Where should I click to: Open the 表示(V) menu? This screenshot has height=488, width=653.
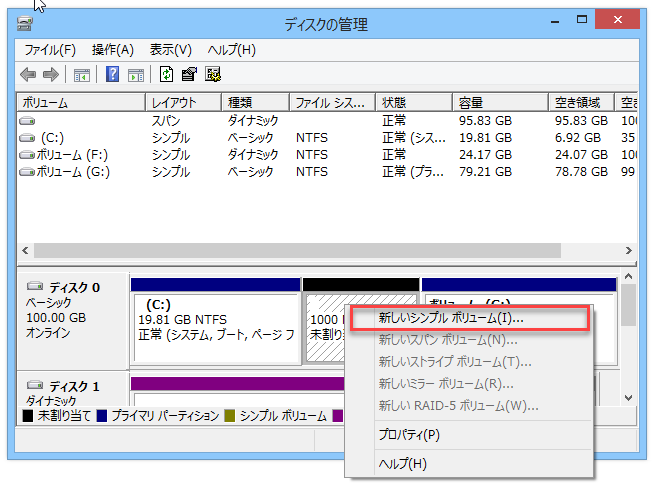pyautogui.click(x=171, y=50)
